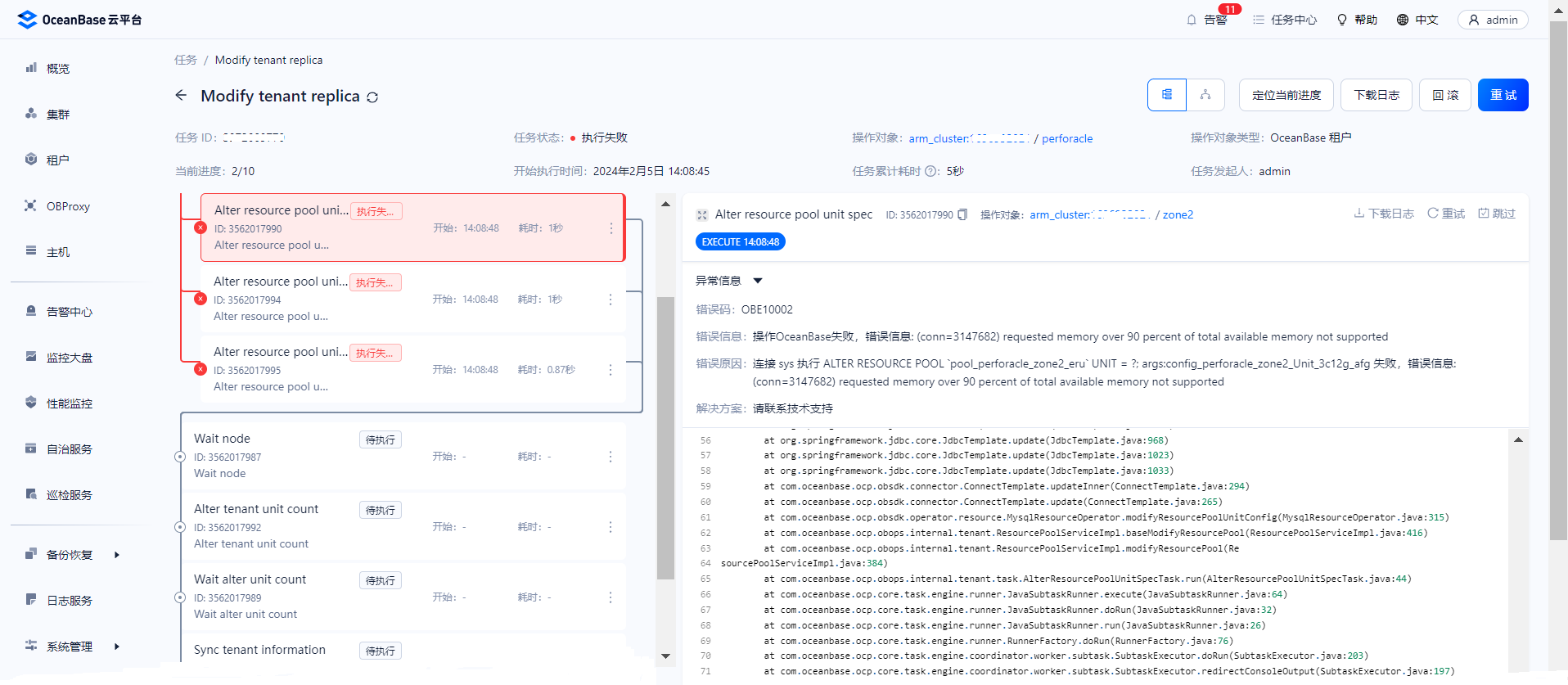Switch to the flow graph view icon

tap(1205, 95)
